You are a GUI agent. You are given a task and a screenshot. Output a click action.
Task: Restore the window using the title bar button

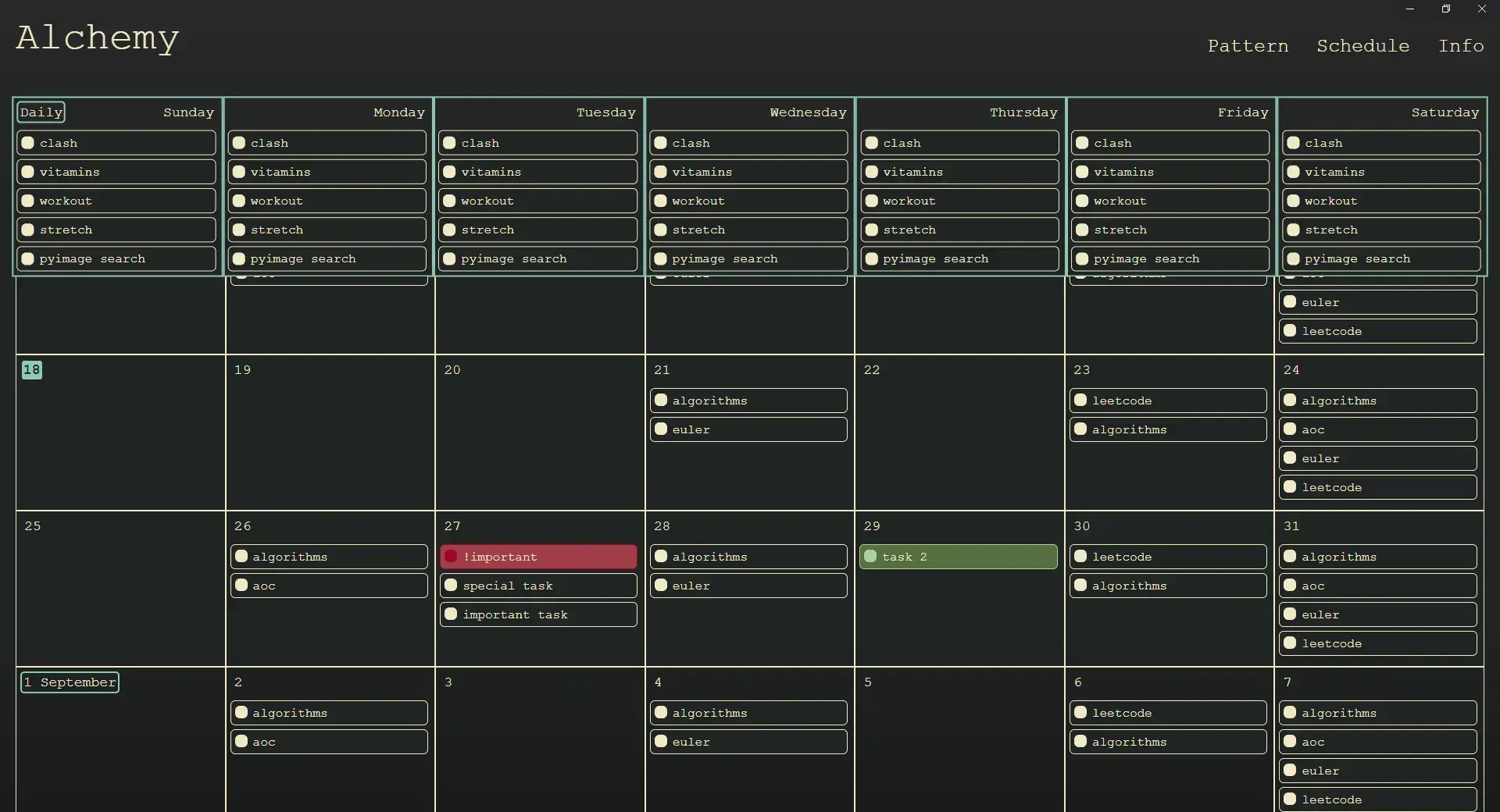click(1445, 9)
